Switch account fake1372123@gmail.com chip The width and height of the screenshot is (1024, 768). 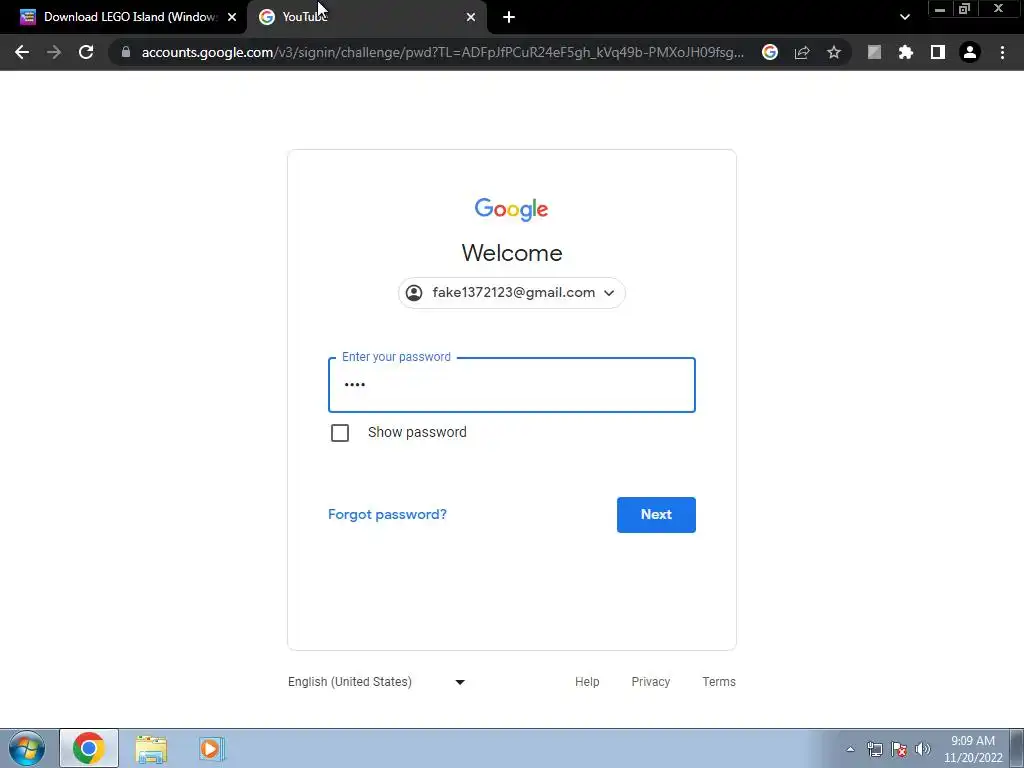(x=511, y=293)
